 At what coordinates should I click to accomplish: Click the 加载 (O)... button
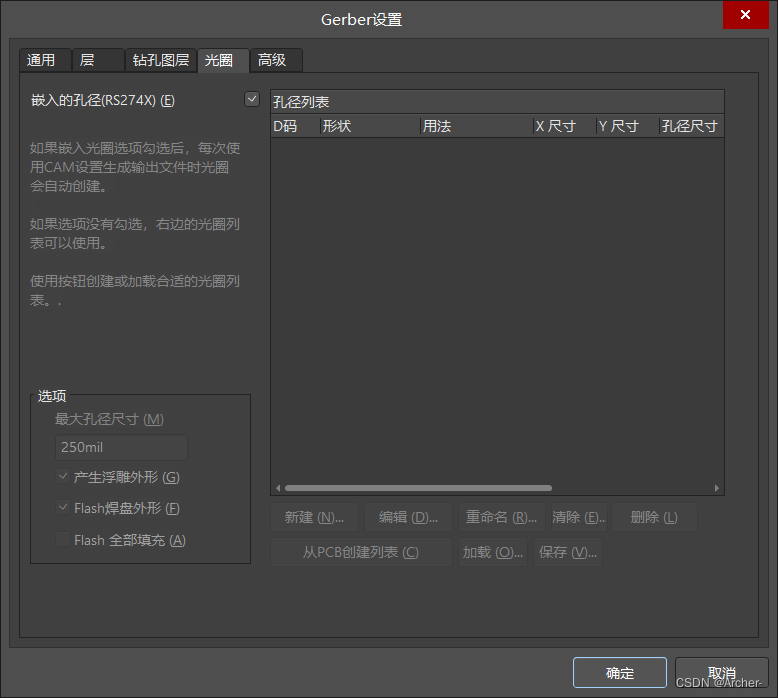pos(493,552)
